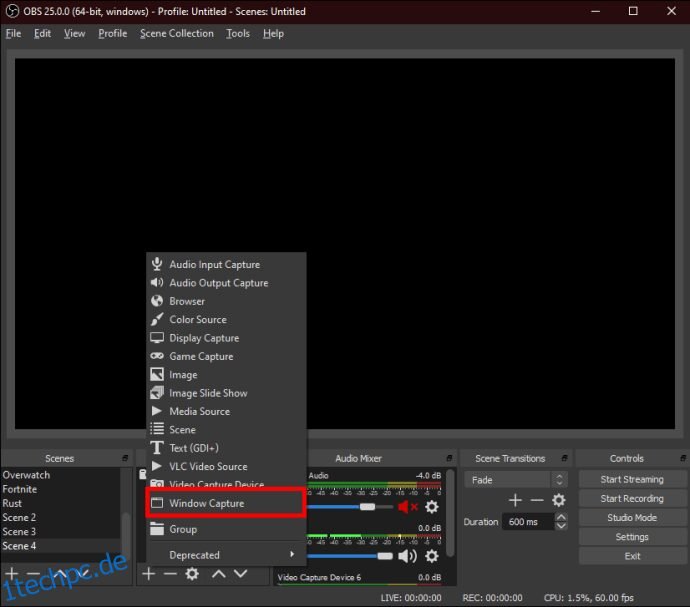Add a Browser source
Image resolution: width=690 pixels, height=607 pixels.
pyautogui.click(x=226, y=302)
